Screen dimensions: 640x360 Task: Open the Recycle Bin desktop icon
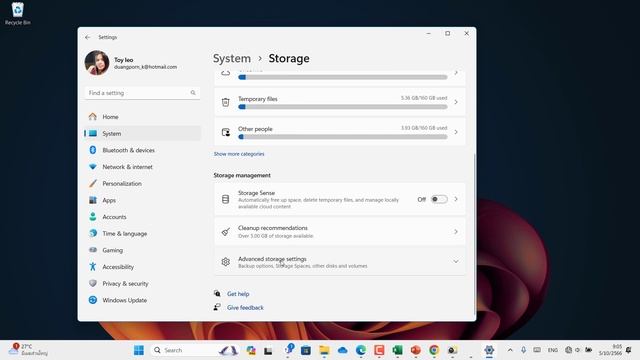18,13
